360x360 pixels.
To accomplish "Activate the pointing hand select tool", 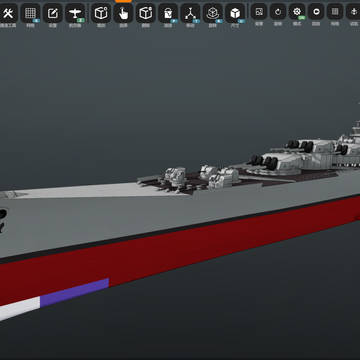I will tap(123, 13).
